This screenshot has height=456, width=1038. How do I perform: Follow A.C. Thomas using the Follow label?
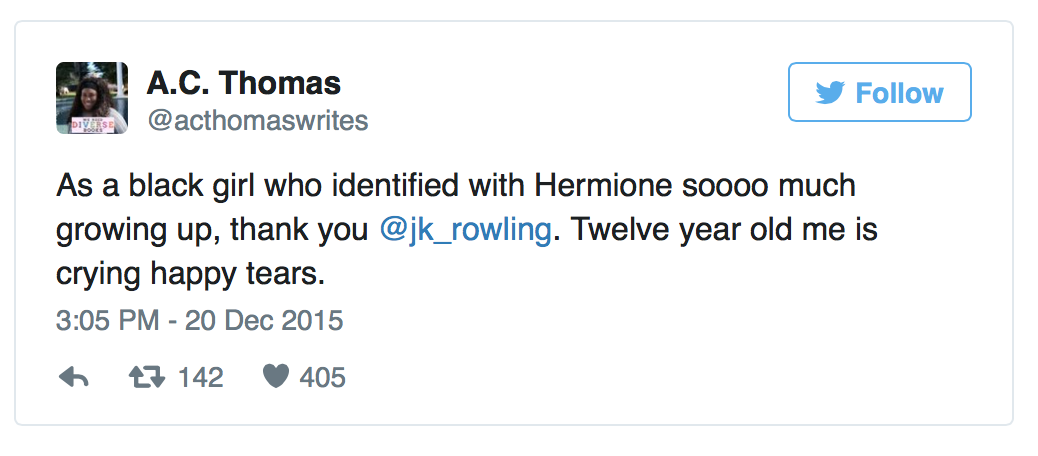(x=899, y=93)
